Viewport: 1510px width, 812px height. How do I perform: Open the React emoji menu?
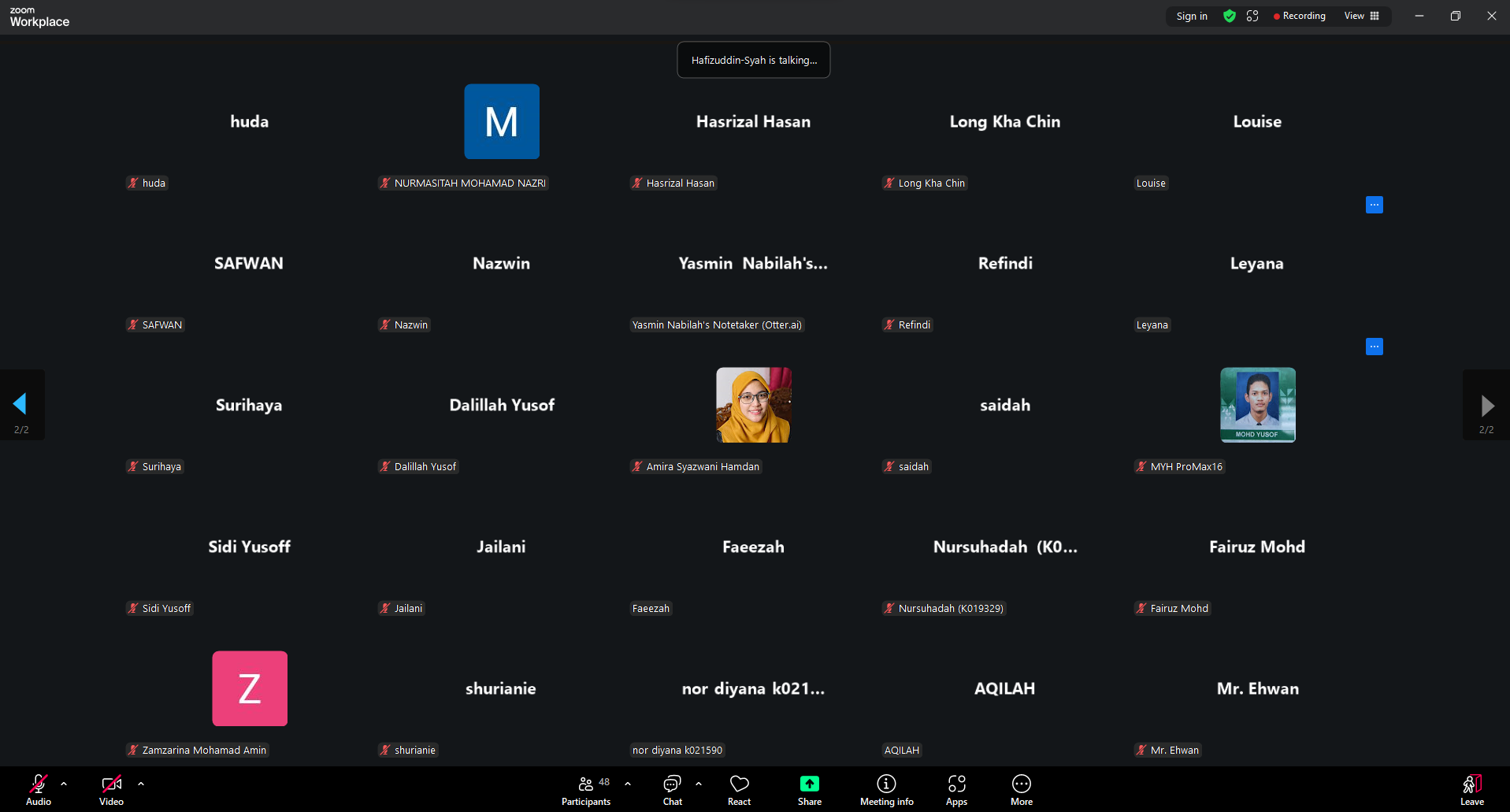pyautogui.click(x=739, y=790)
